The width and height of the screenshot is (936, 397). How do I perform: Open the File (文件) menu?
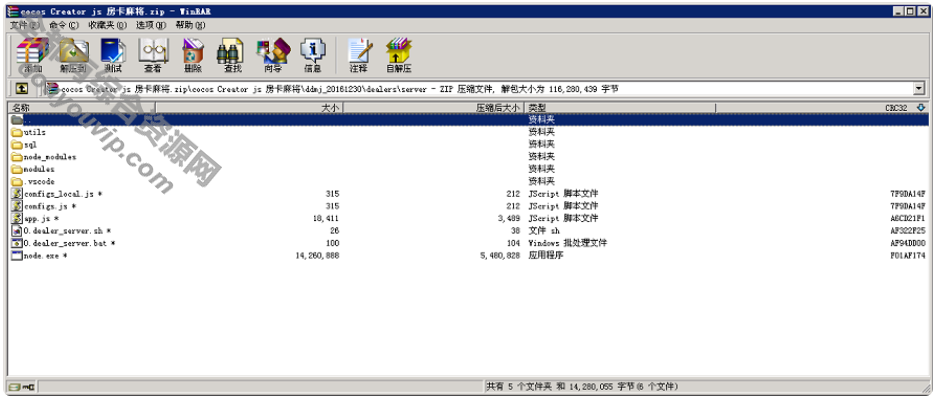pos(24,25)
